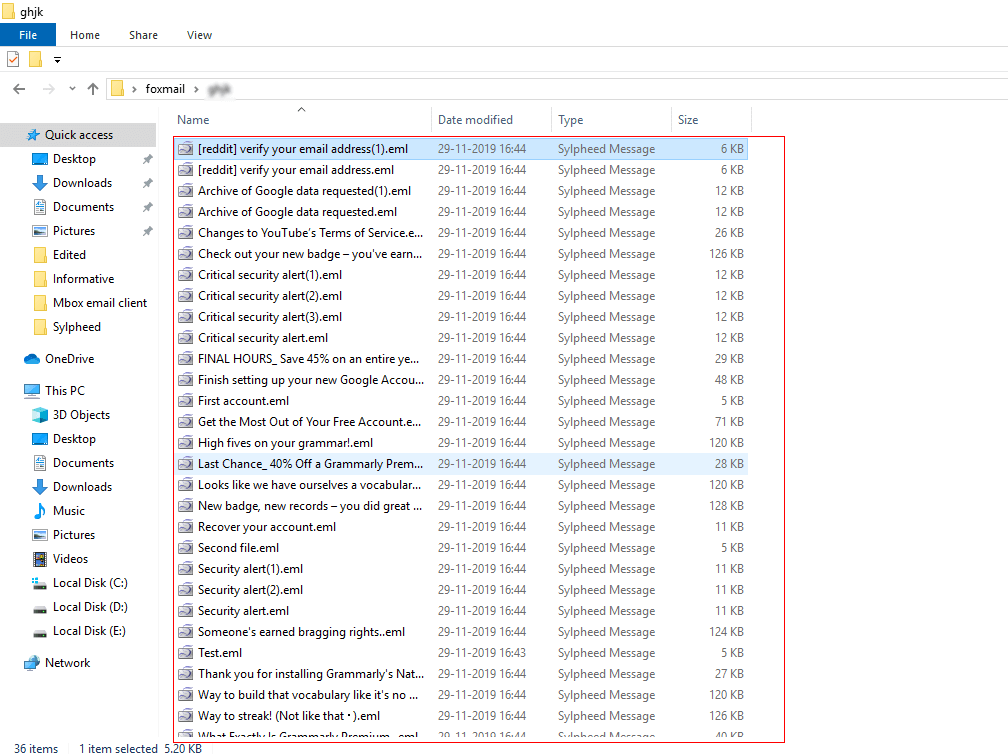Expand the root chevron before foxmail in address bar
The height and width of the screenshot is (756, 1008).
tap(134, 89)
